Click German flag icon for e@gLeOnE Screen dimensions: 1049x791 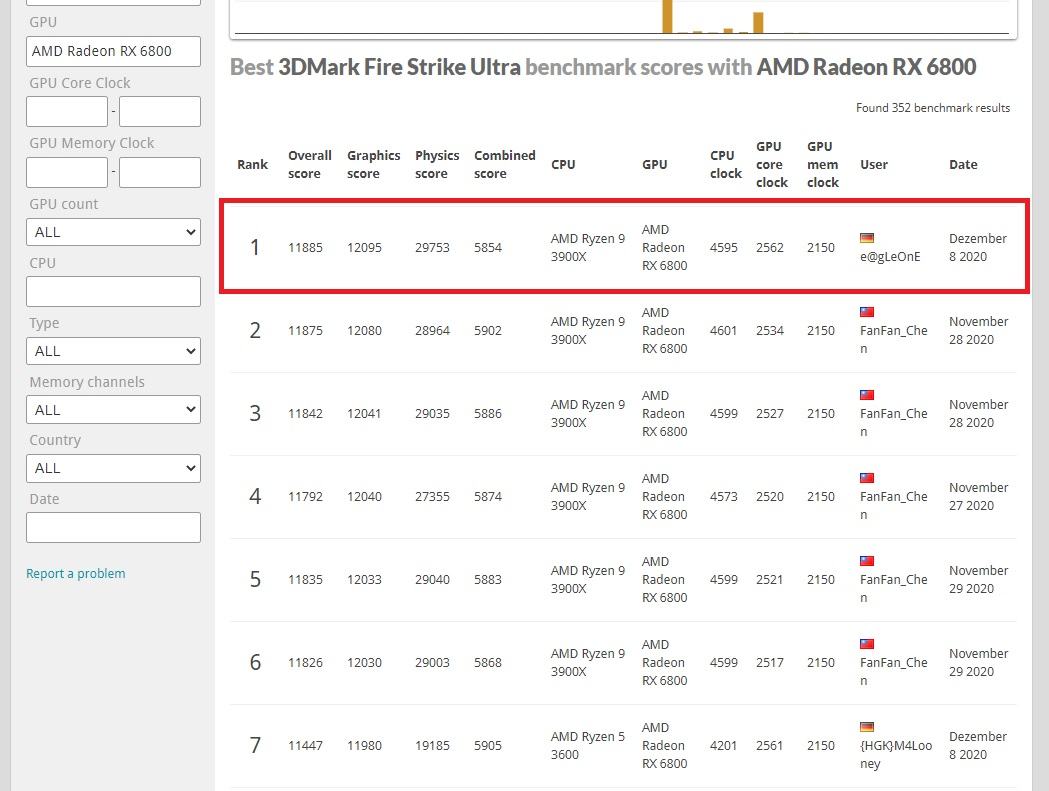pyautogui.click(x=867, y=238)
